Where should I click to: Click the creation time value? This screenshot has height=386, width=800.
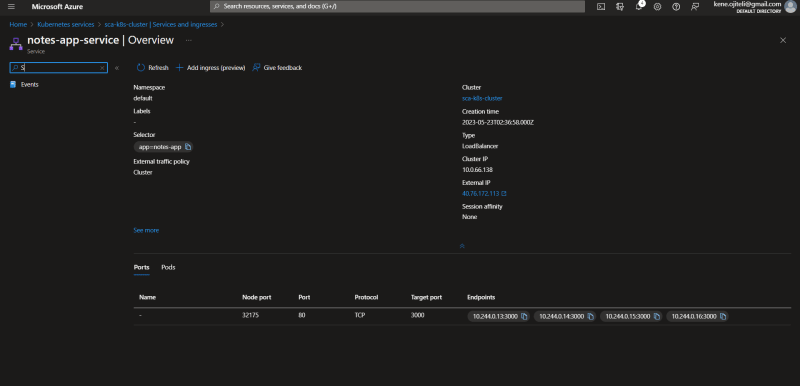point(497,123)
